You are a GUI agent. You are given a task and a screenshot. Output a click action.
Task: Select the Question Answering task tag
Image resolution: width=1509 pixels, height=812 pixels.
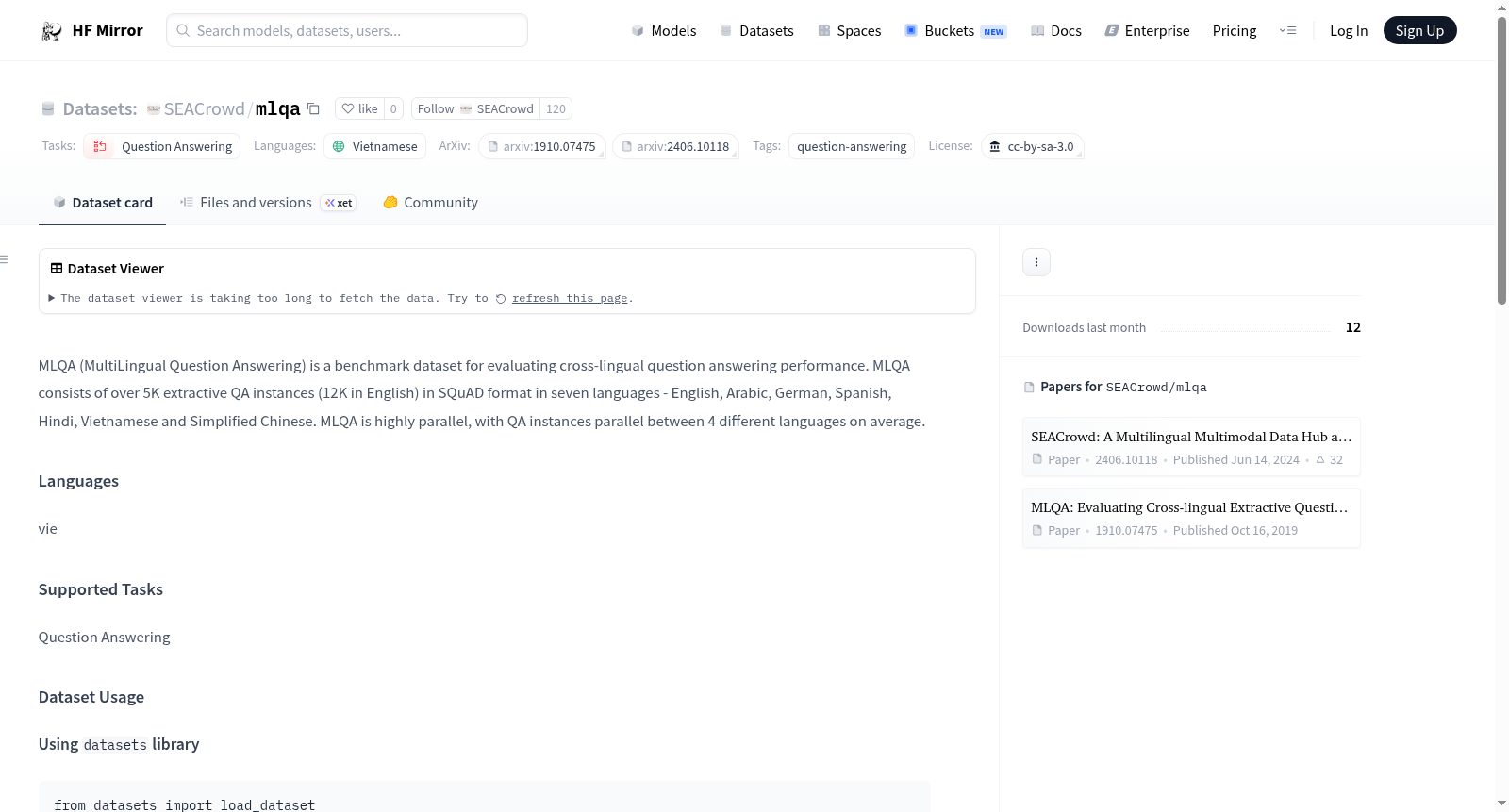pos(162,146)
